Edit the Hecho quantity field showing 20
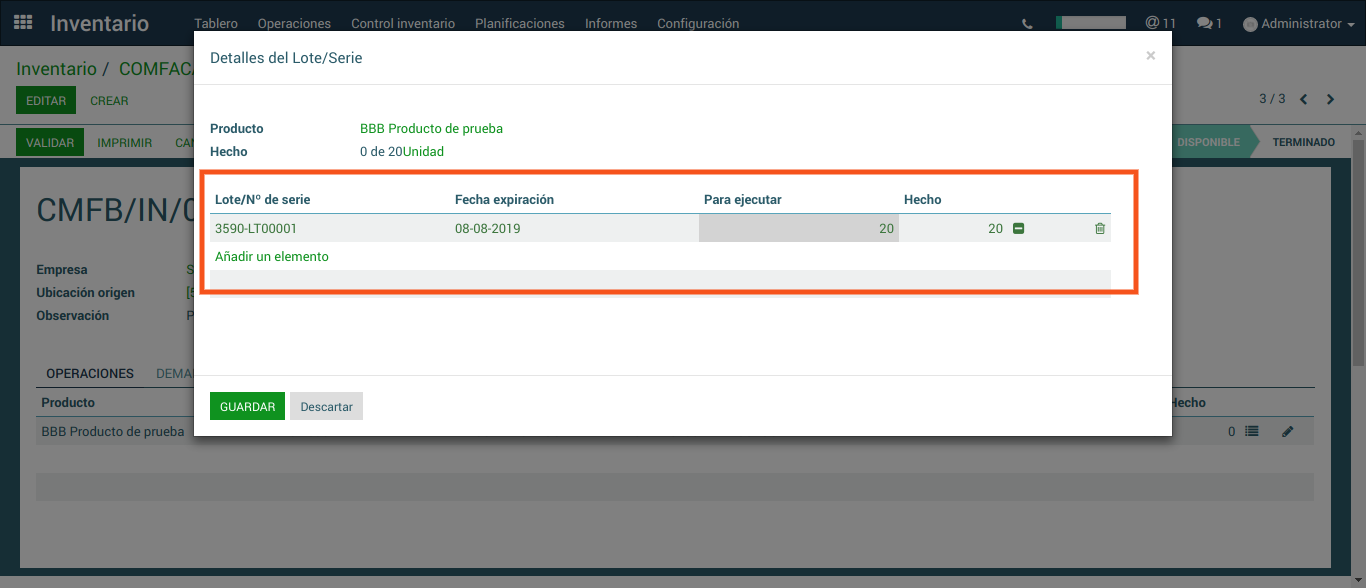 coord(955,229)
